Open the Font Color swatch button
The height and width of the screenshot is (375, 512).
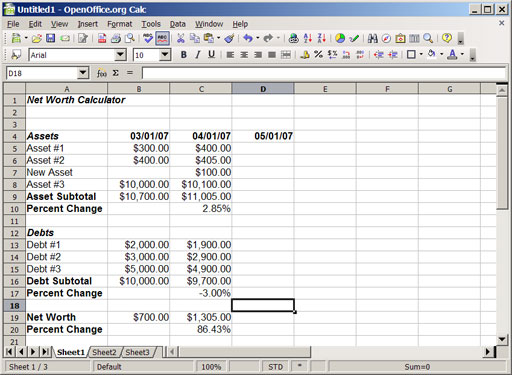(452, 55)
